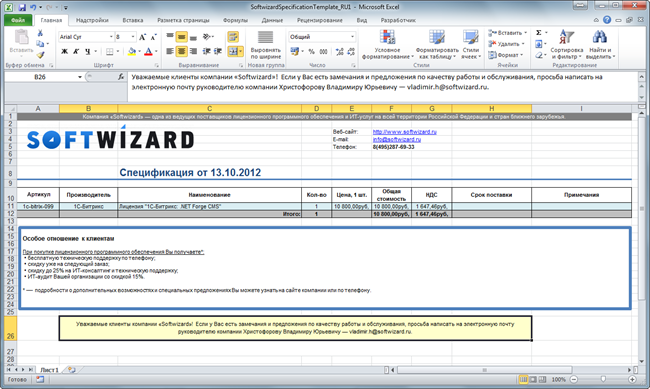Screen dimensions: 650x389
Task: Expand the number format Общий dropdown
Action: [x=352, y=37]
